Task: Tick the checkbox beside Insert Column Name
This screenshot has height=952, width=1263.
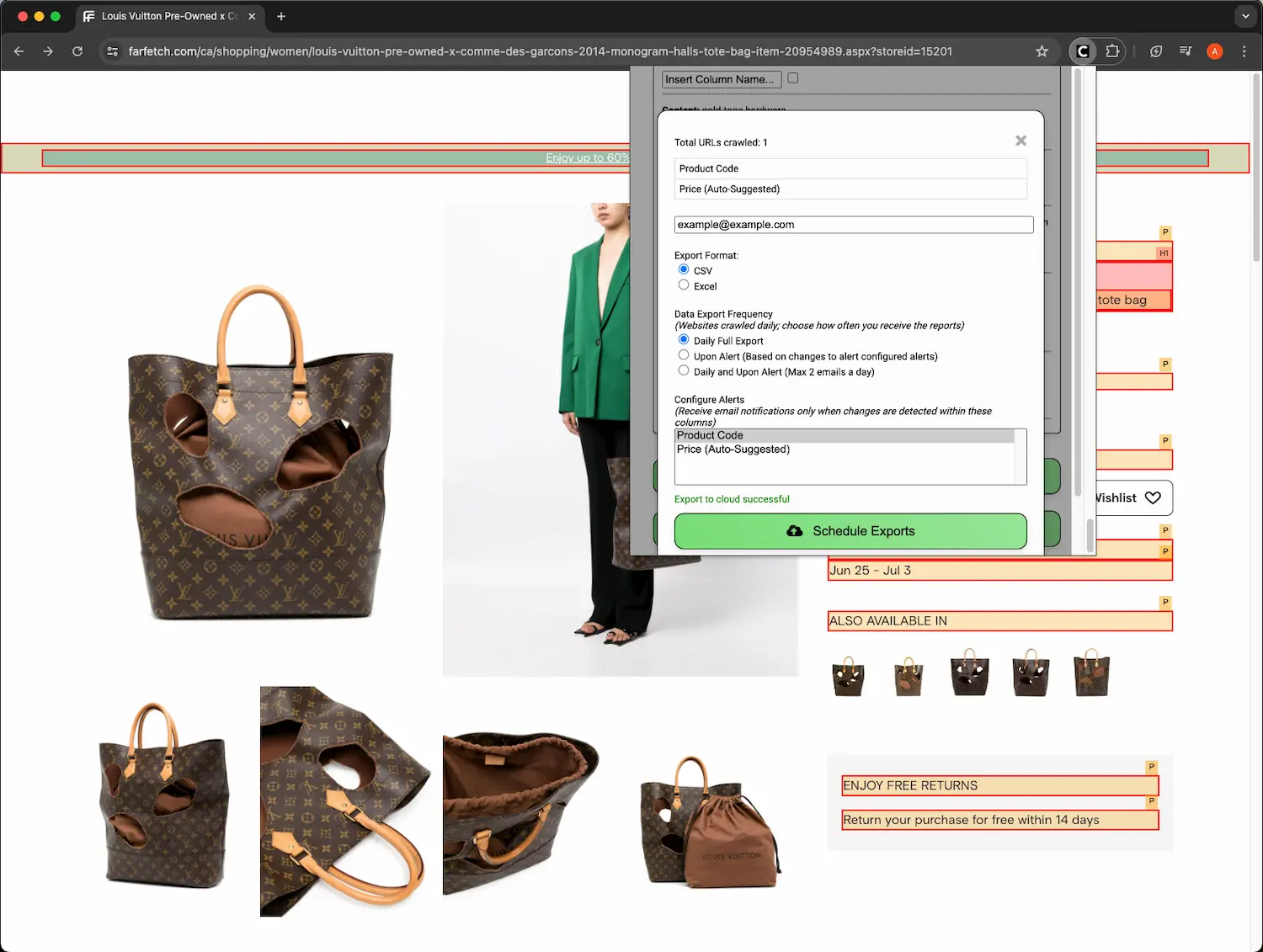Action: (792, 78)
